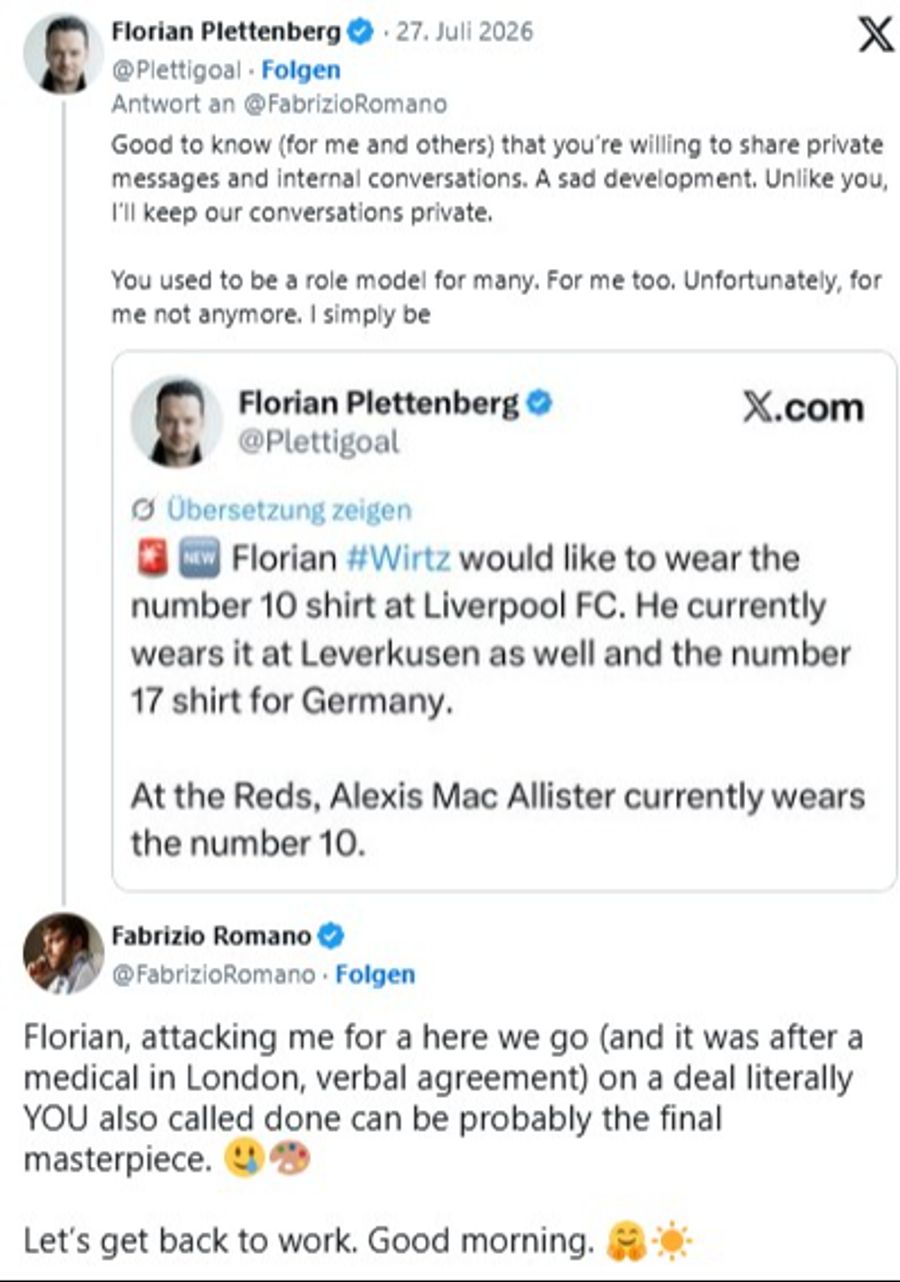The width and height of the screenshot is (900, 1282).
Task: Show the translation via Übersetzung zeigen
Action: [x=288, y=510]
